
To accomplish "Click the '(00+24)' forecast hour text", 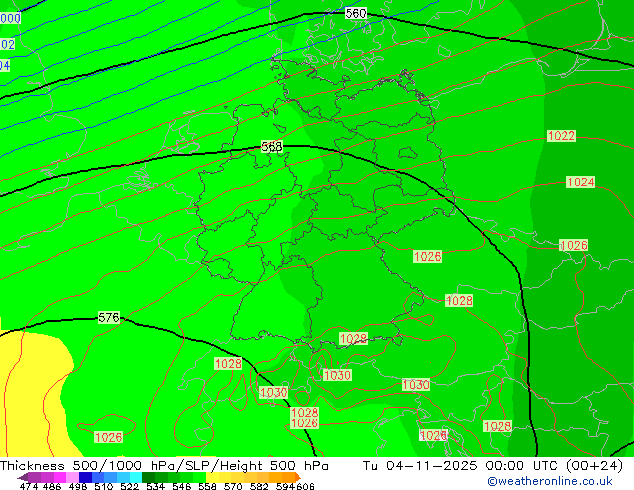I will (x=594, y=466).
